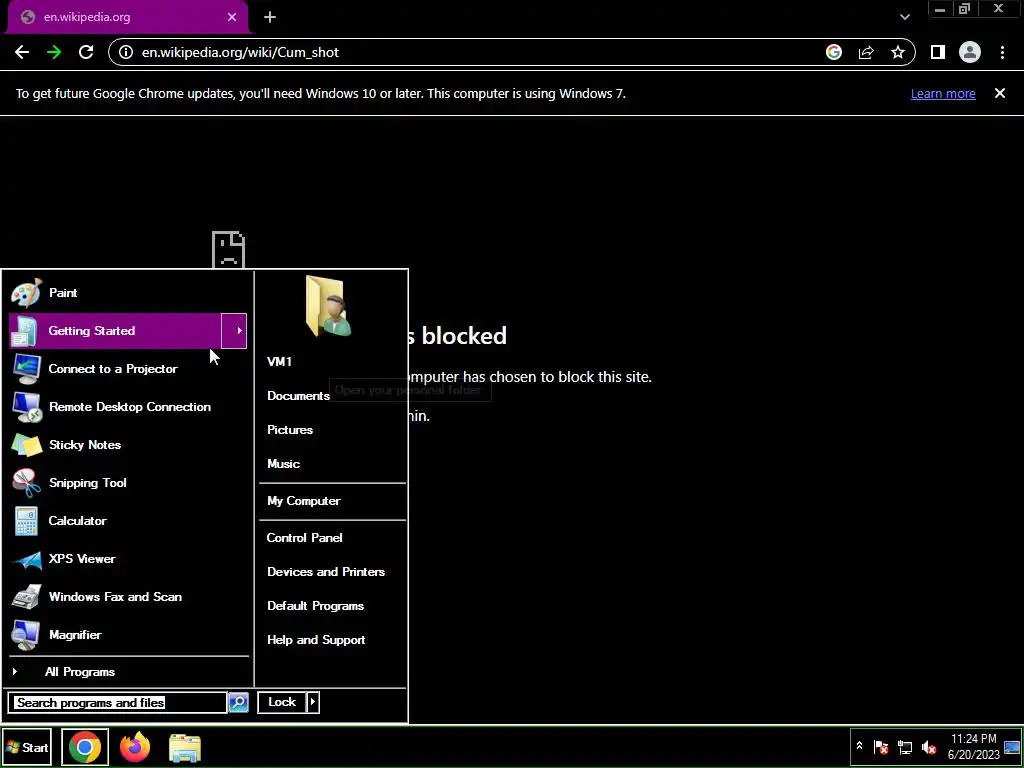Start the Calculator app

pyautogui.click(x=129, y=520)
